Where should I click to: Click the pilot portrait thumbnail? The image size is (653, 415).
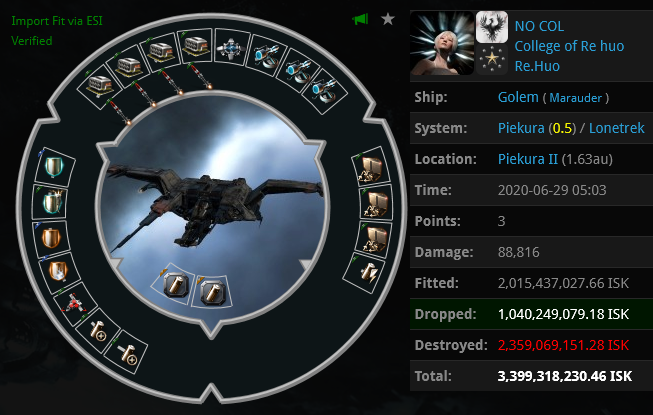point(442,43)
